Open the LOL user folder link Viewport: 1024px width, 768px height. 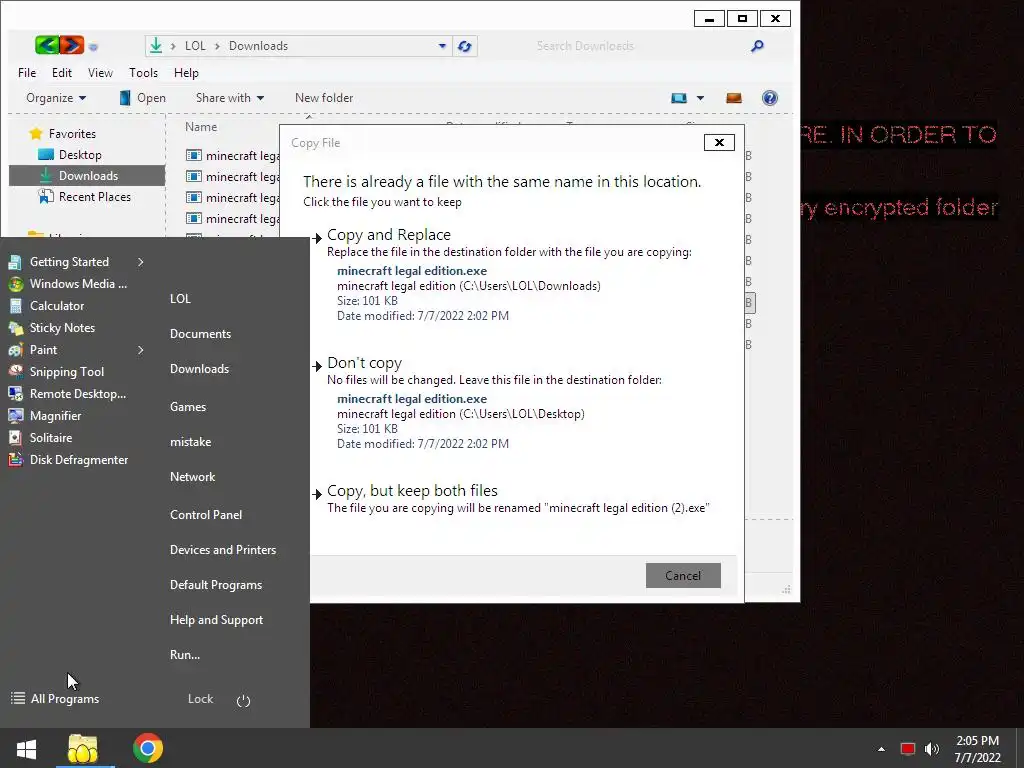tap(180, 298)
